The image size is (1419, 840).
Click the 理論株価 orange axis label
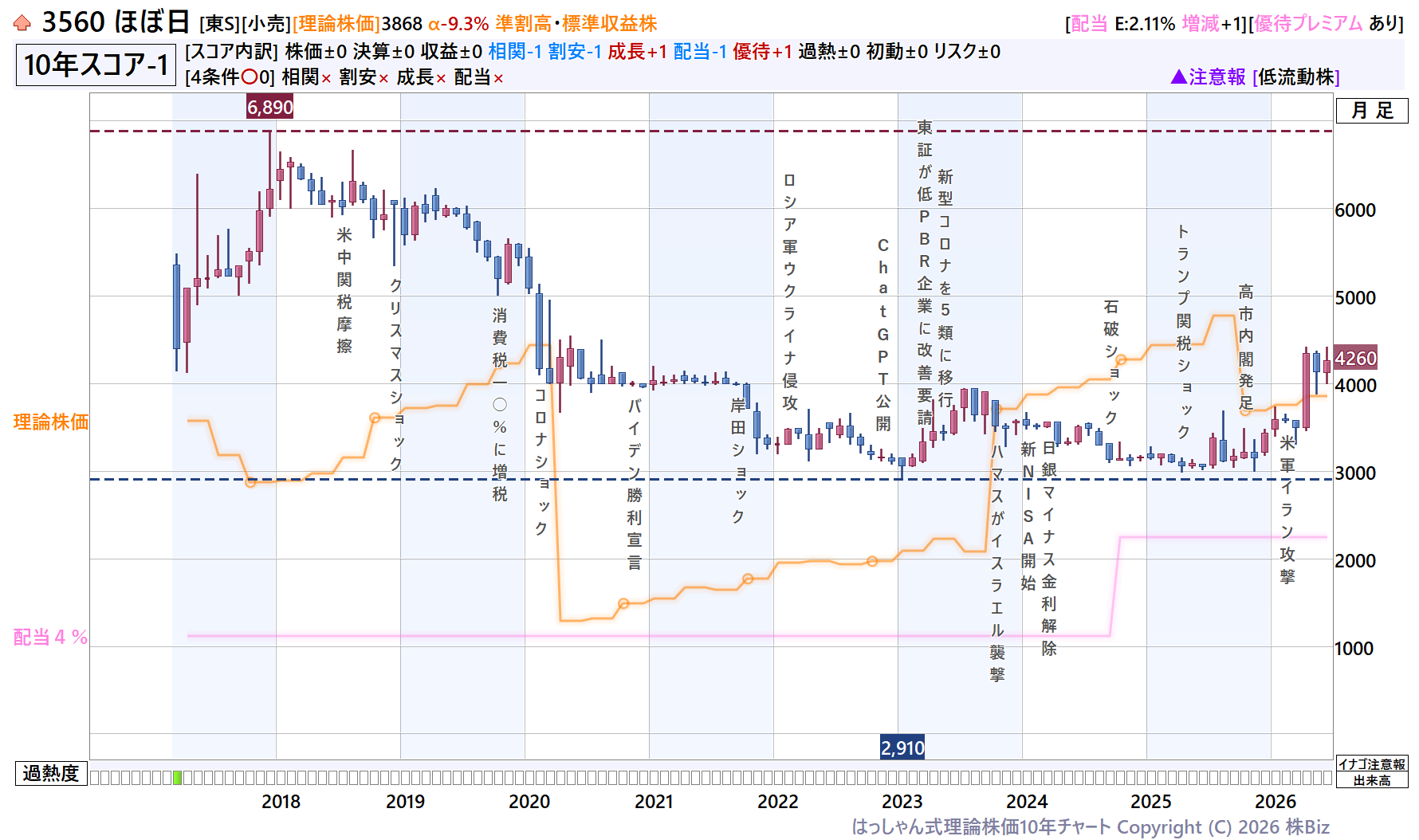pyautogui.click(x=51, y=422)
